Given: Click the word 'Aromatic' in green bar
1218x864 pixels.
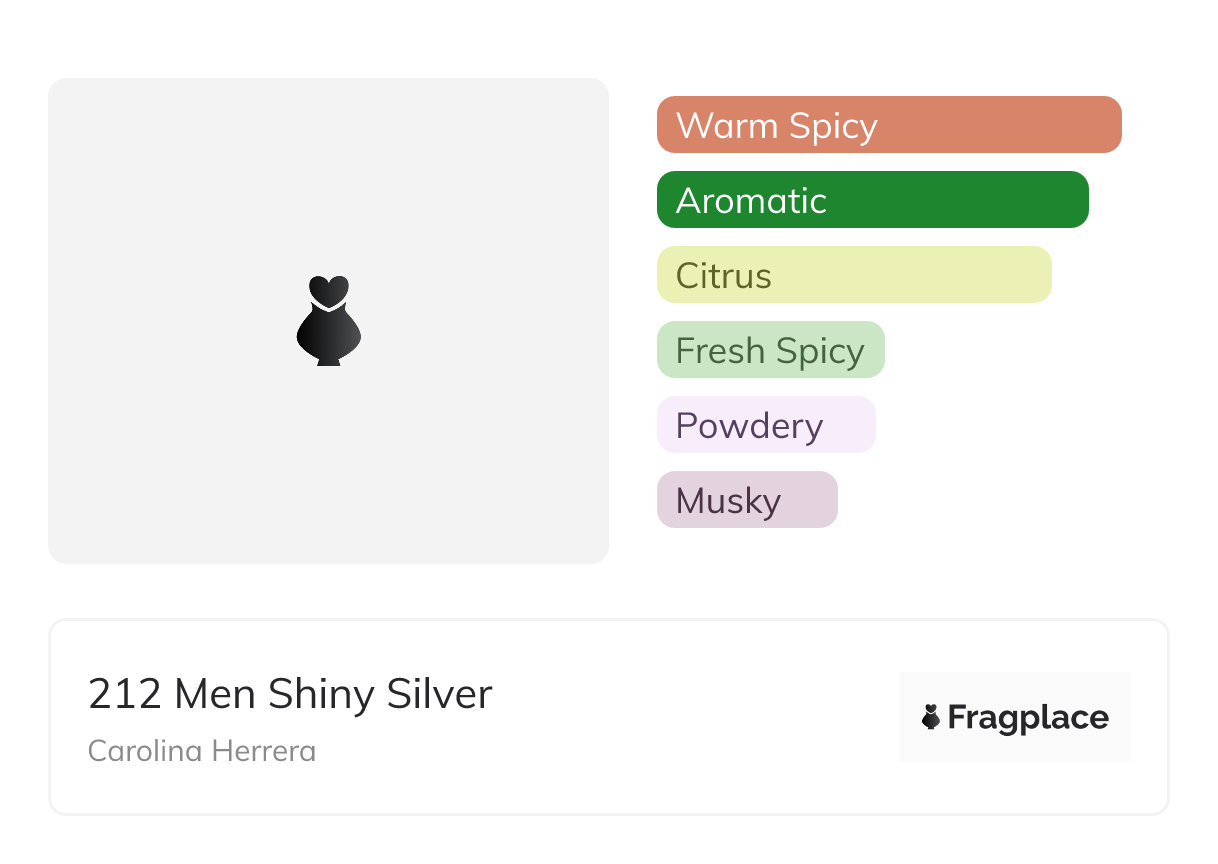Looking at the screenshot, I should (x=751, y=201).
